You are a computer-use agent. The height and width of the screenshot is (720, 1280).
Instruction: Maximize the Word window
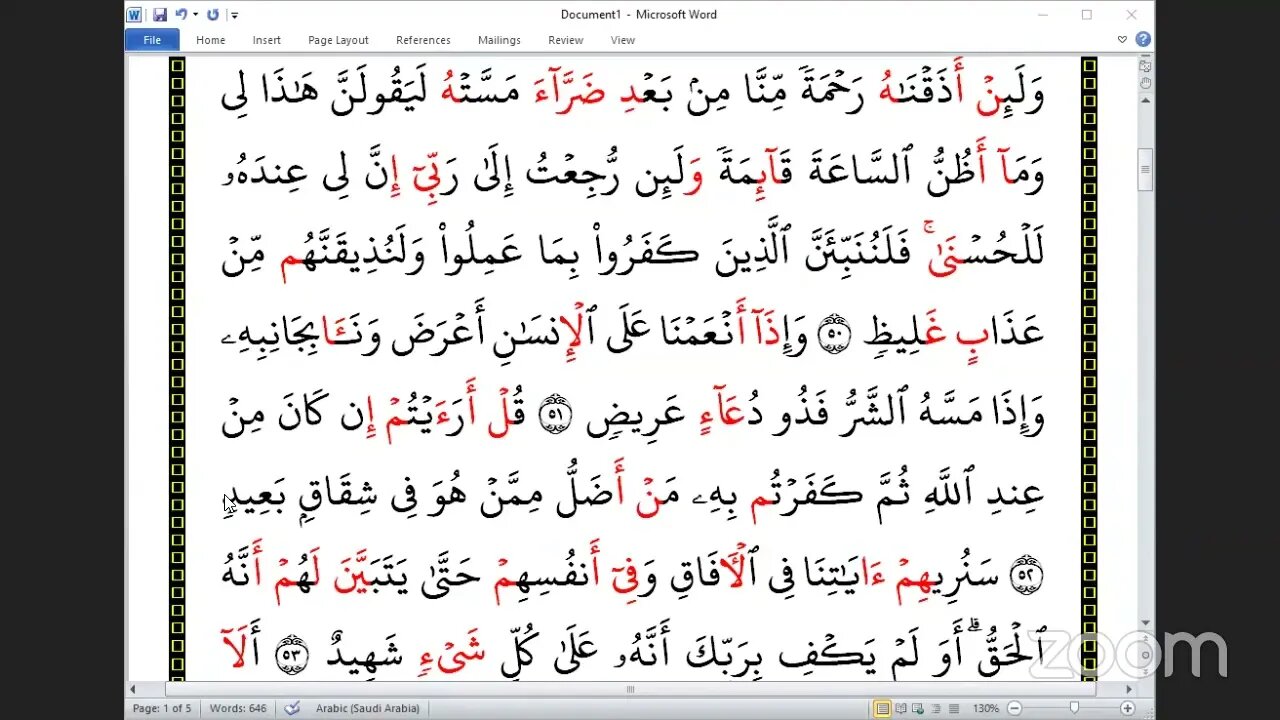[x=1087, y=15]
